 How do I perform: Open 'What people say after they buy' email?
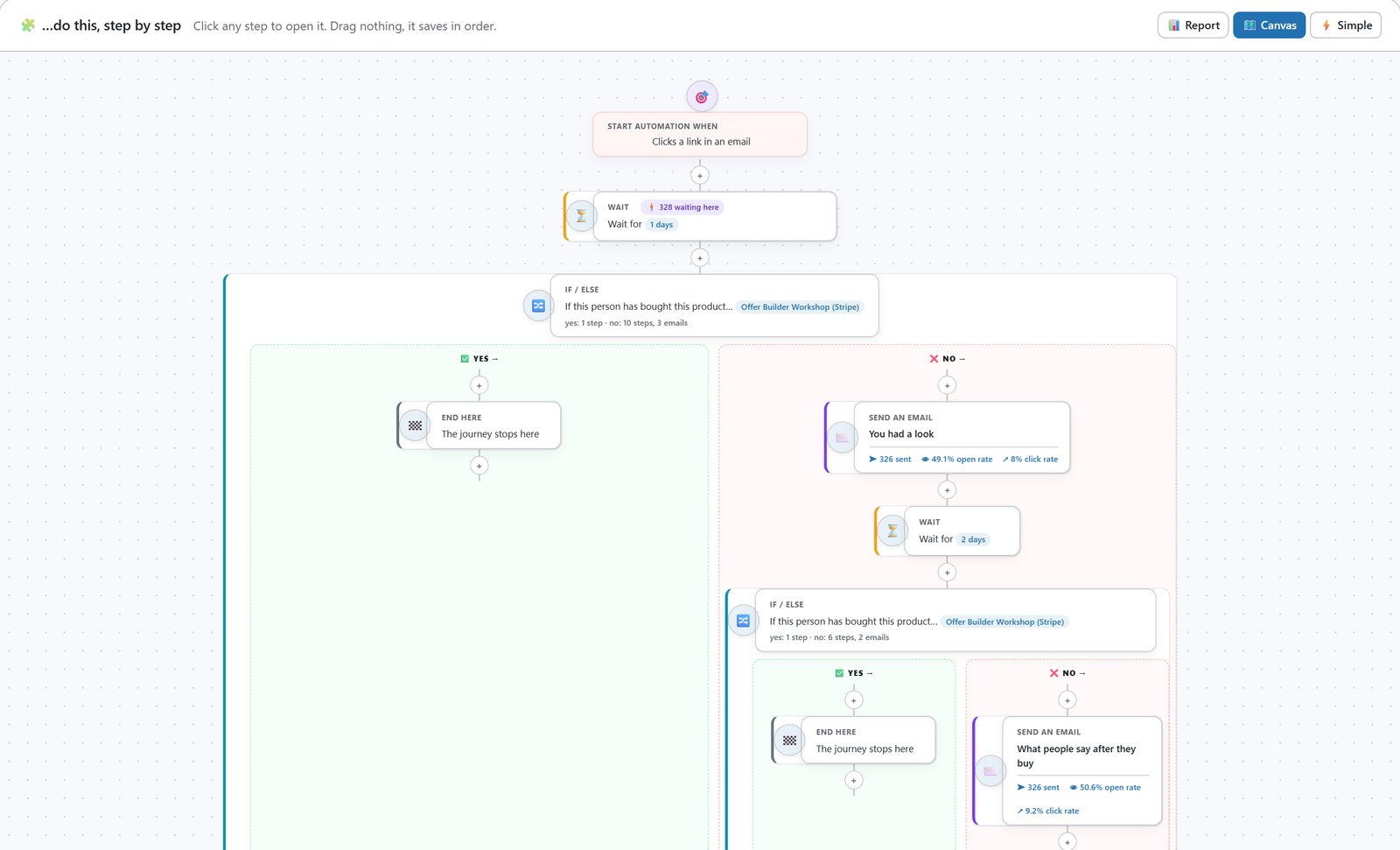click(x=1081, y=771)
